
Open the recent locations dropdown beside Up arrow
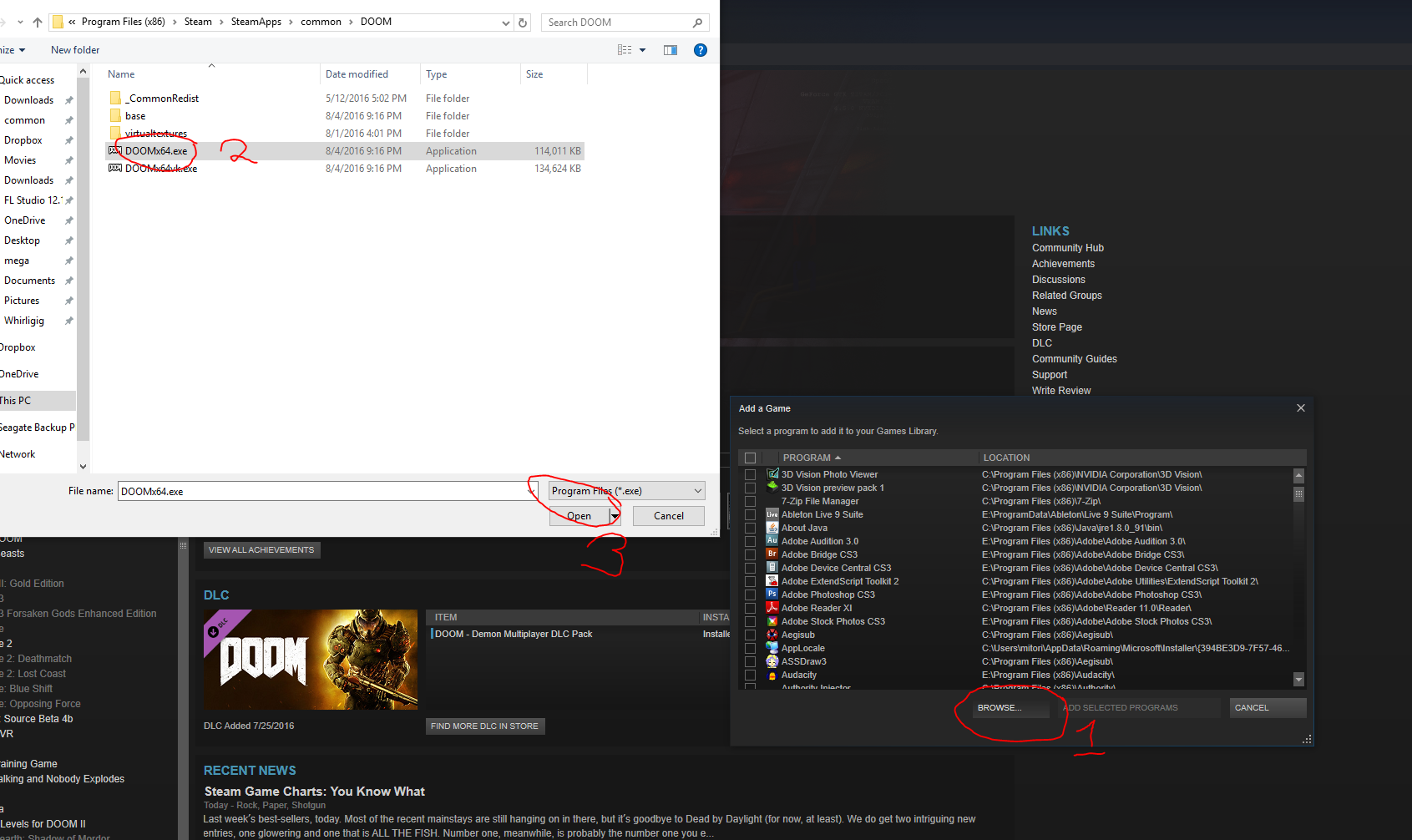click(x=20, y=23)
